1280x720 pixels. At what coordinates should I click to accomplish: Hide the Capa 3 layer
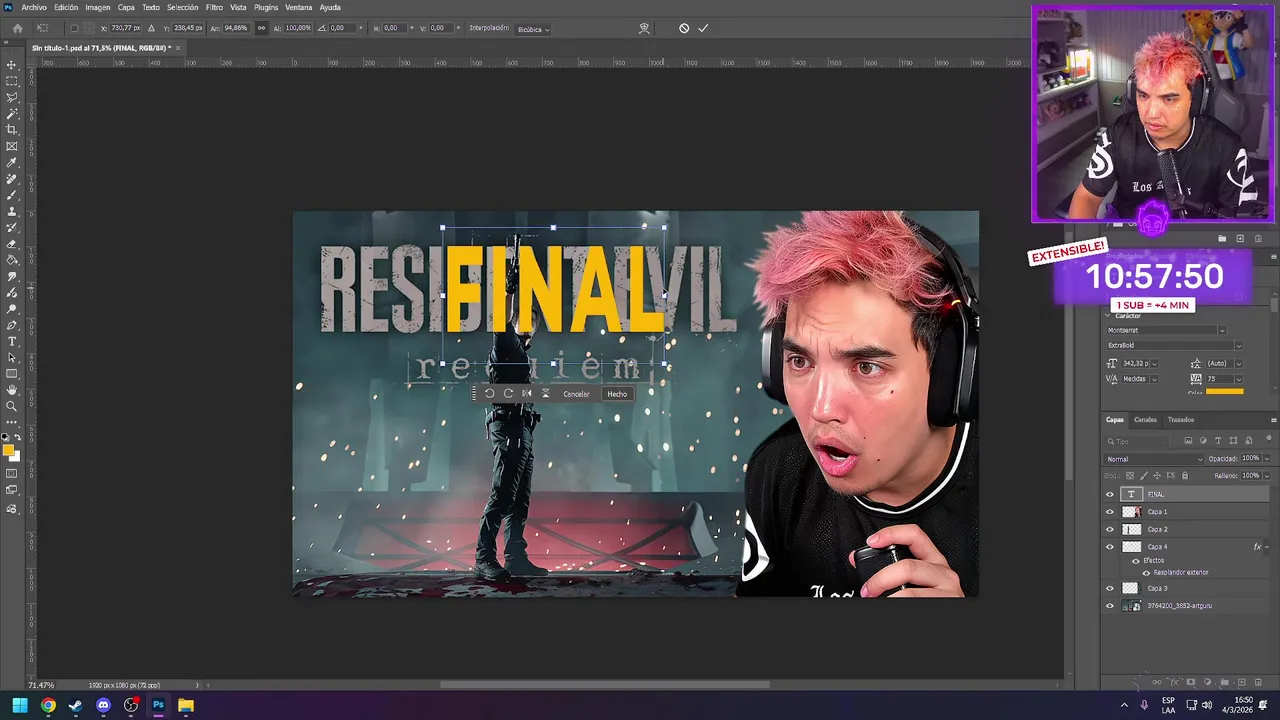click(1109, 588)
